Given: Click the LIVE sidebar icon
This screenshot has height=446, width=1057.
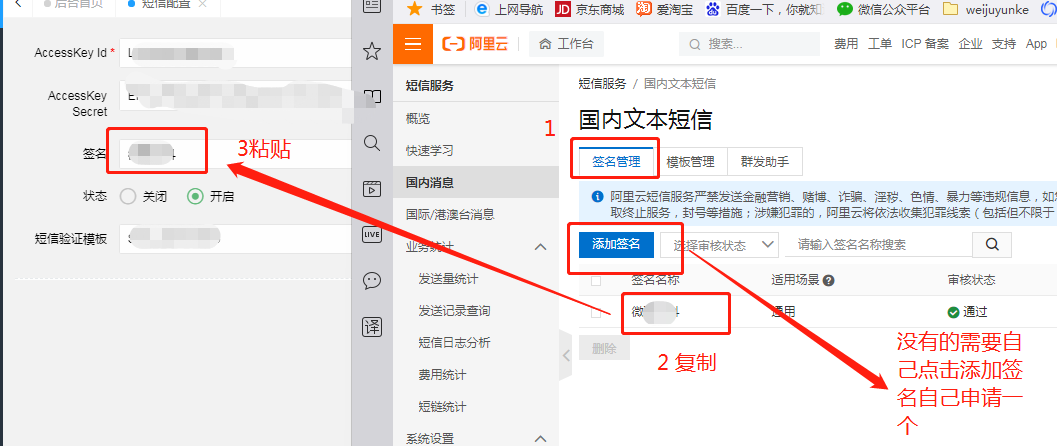Looking at the screenshot, I should coord(372,234).
